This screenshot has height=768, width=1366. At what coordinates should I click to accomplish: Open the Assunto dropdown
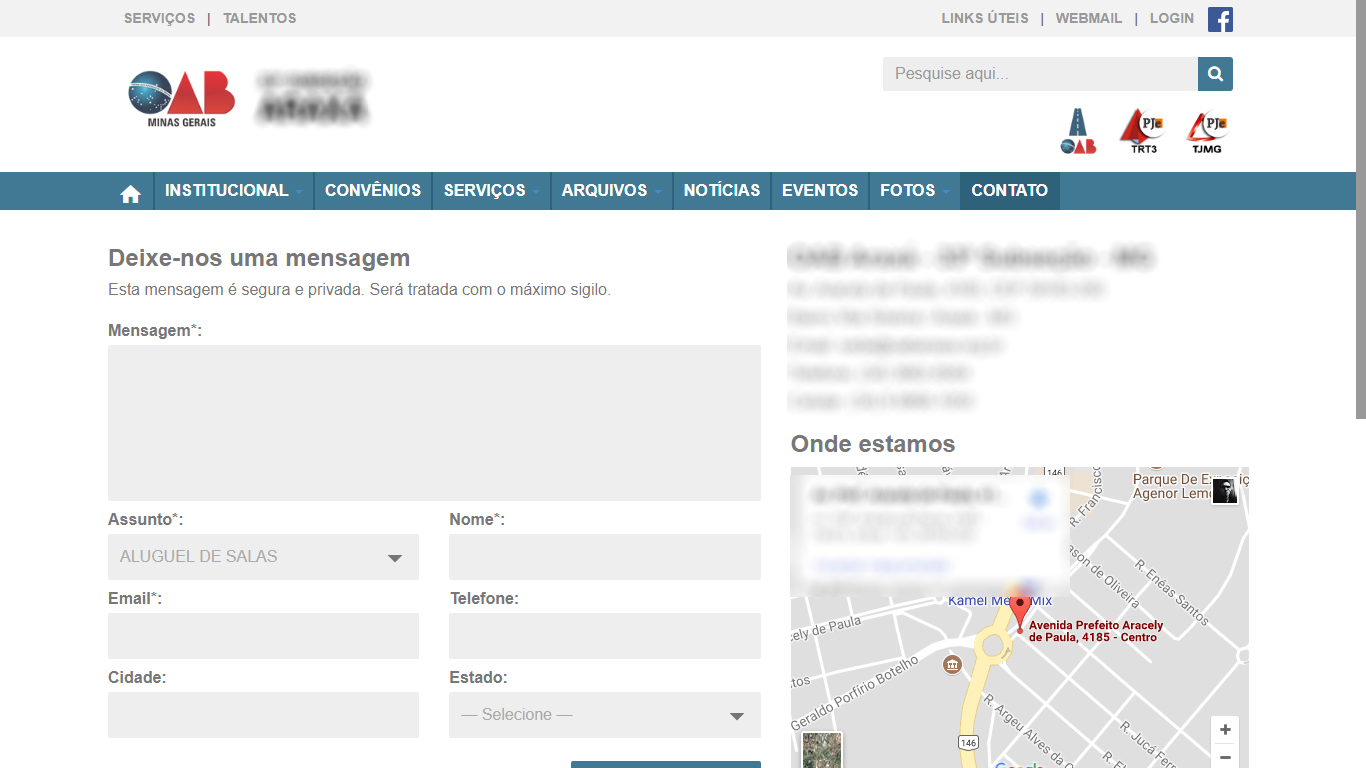263,557
